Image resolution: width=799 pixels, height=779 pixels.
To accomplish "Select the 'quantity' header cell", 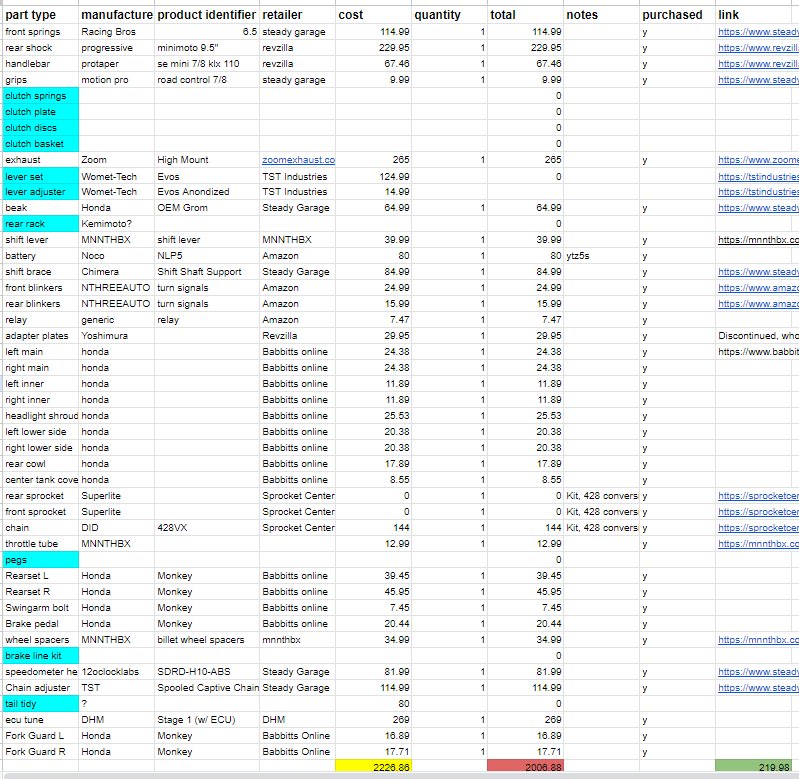I will point(449,15).
